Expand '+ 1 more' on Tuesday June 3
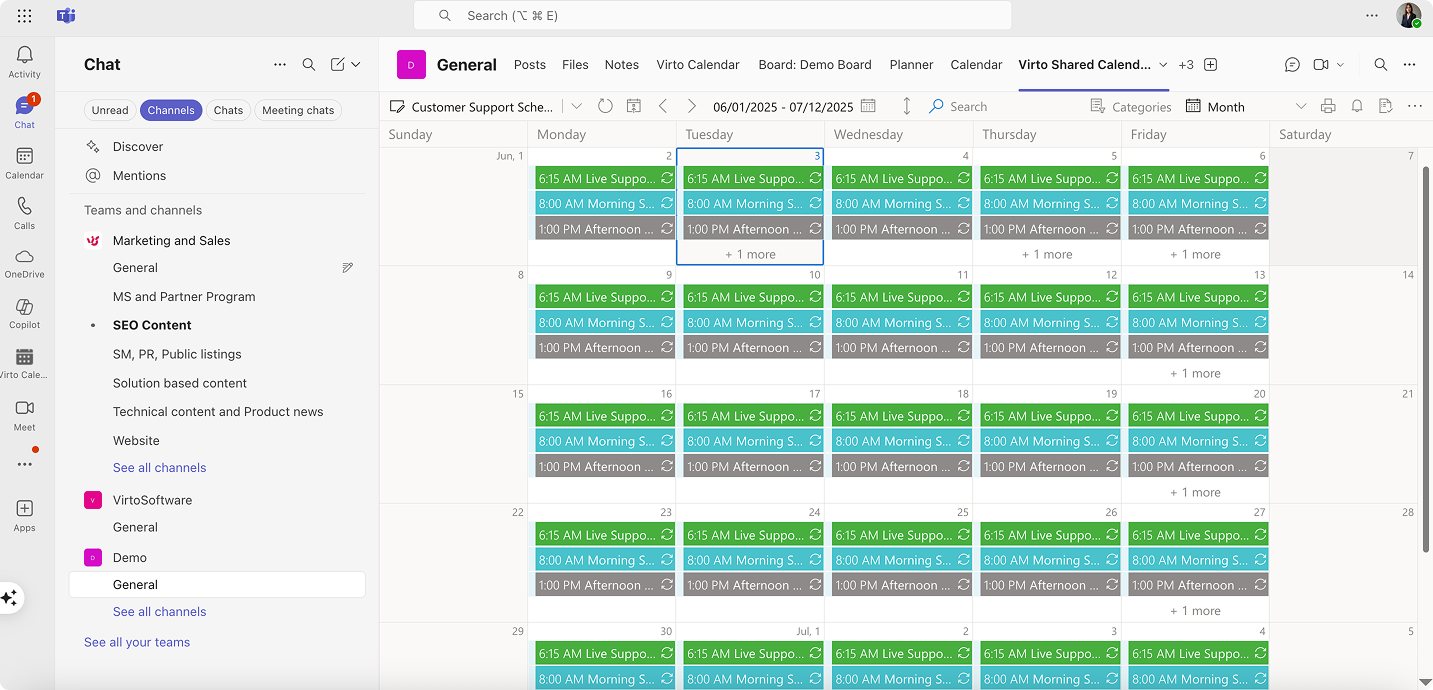Viewport: 1433px width, 690px height. click(750, 254)
